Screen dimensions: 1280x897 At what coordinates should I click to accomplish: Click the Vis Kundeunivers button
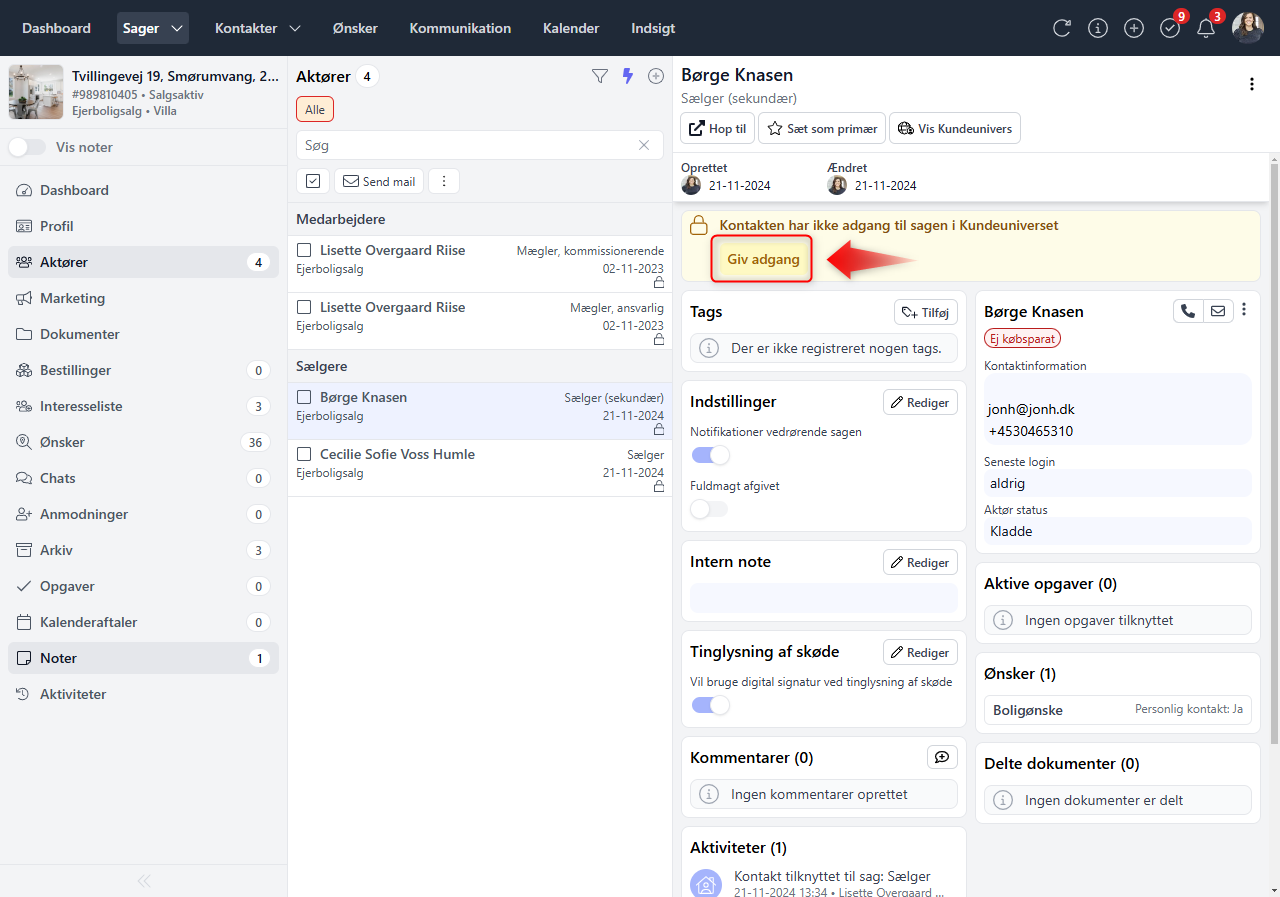pyautogui.click(x=955, y=128)
